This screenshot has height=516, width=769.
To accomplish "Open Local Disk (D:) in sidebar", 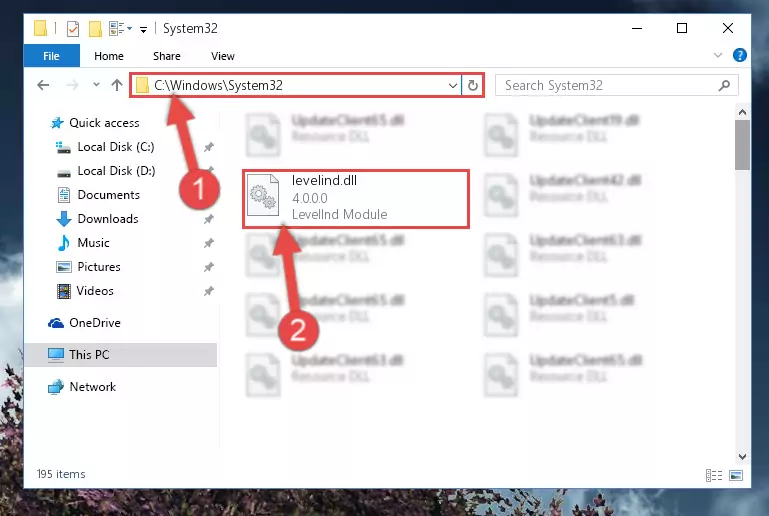I will [x=116, y=171].
